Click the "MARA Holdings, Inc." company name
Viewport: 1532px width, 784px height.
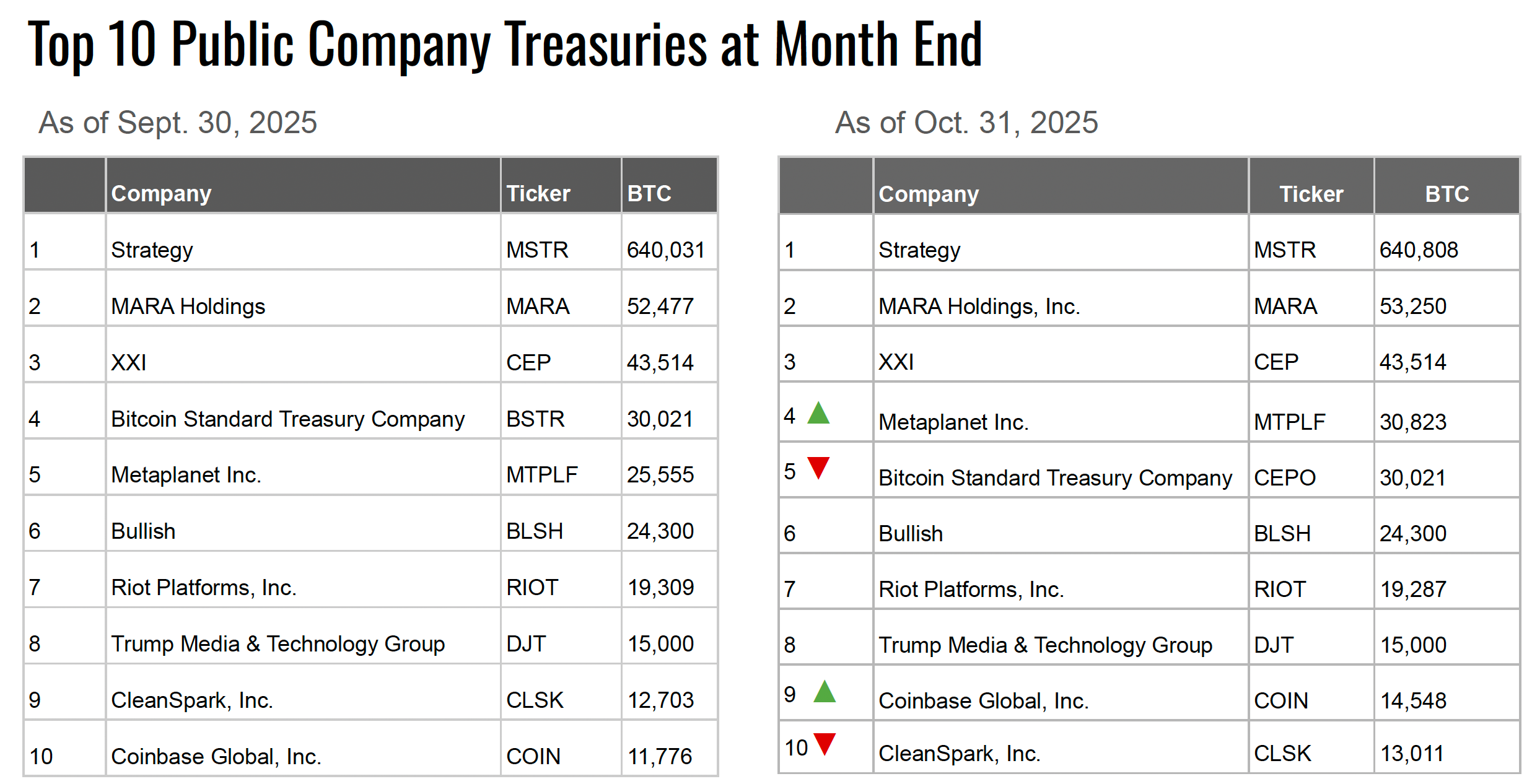(979, 307)
